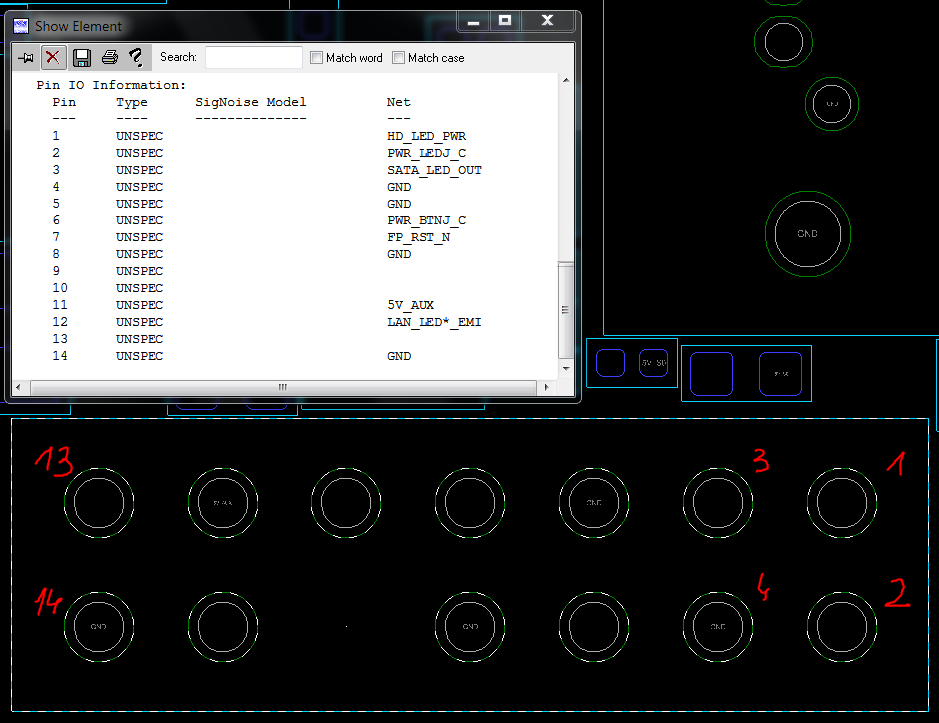Click the horizontal scrollbar right arrow
Viewport: 939px width, 723px height.
coord(546,388)
